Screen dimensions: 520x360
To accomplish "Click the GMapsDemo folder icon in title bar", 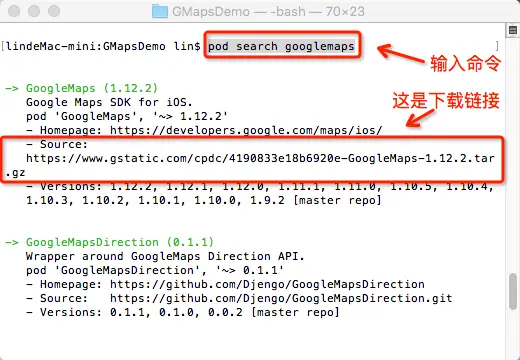I will [x=160, y=11].
